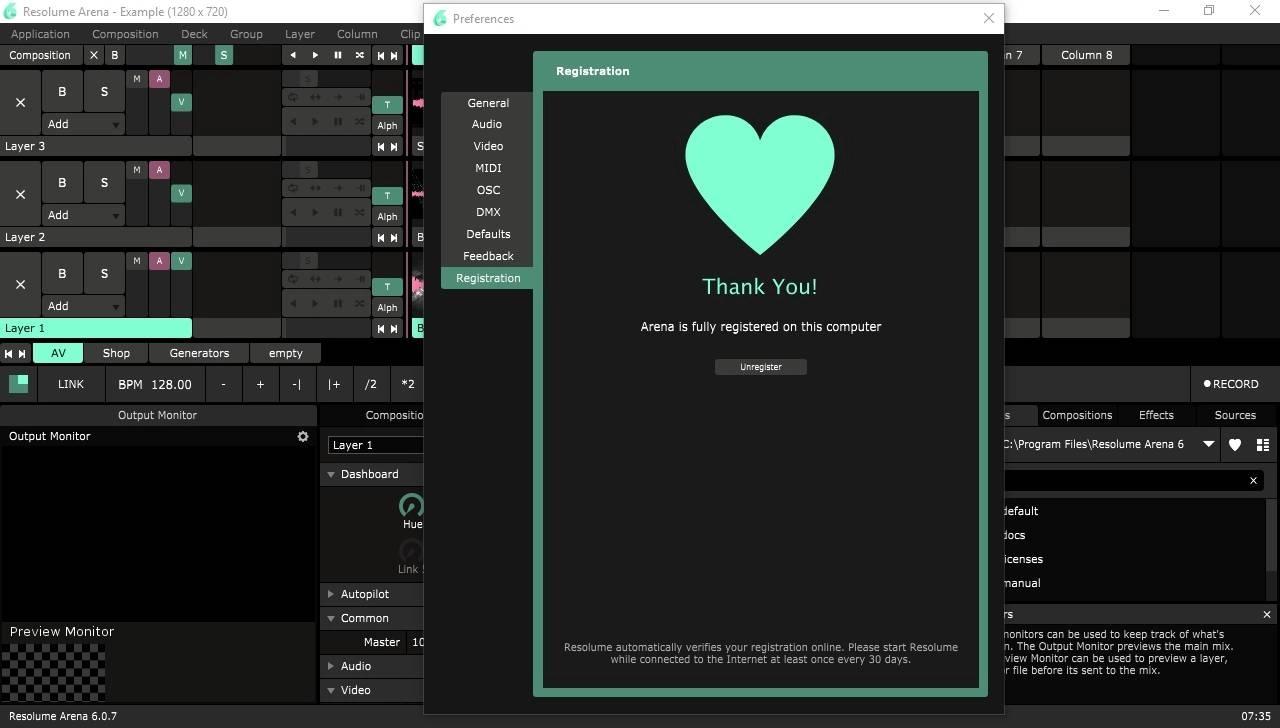Select next deck with arrow icon

pos(22,353)
